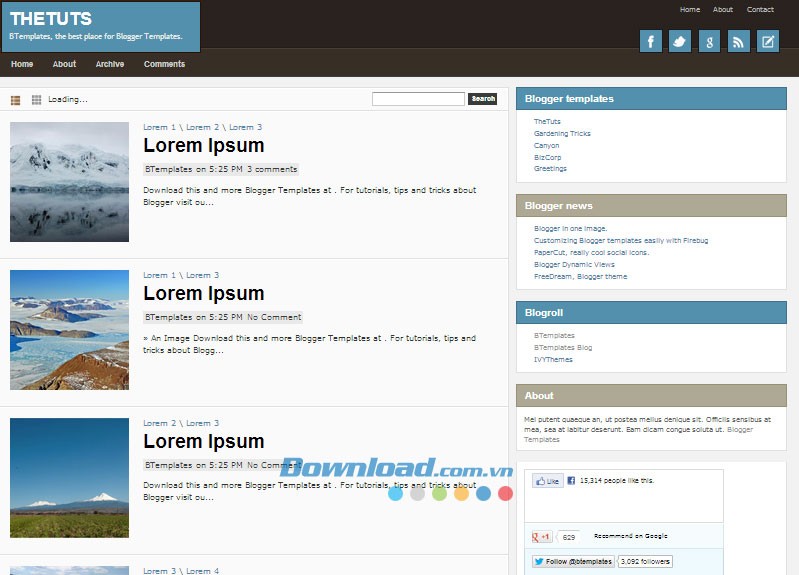Open the Google social icon
Image resolution: width=799 pixels, height=575 pixels.
pos(709,41)
